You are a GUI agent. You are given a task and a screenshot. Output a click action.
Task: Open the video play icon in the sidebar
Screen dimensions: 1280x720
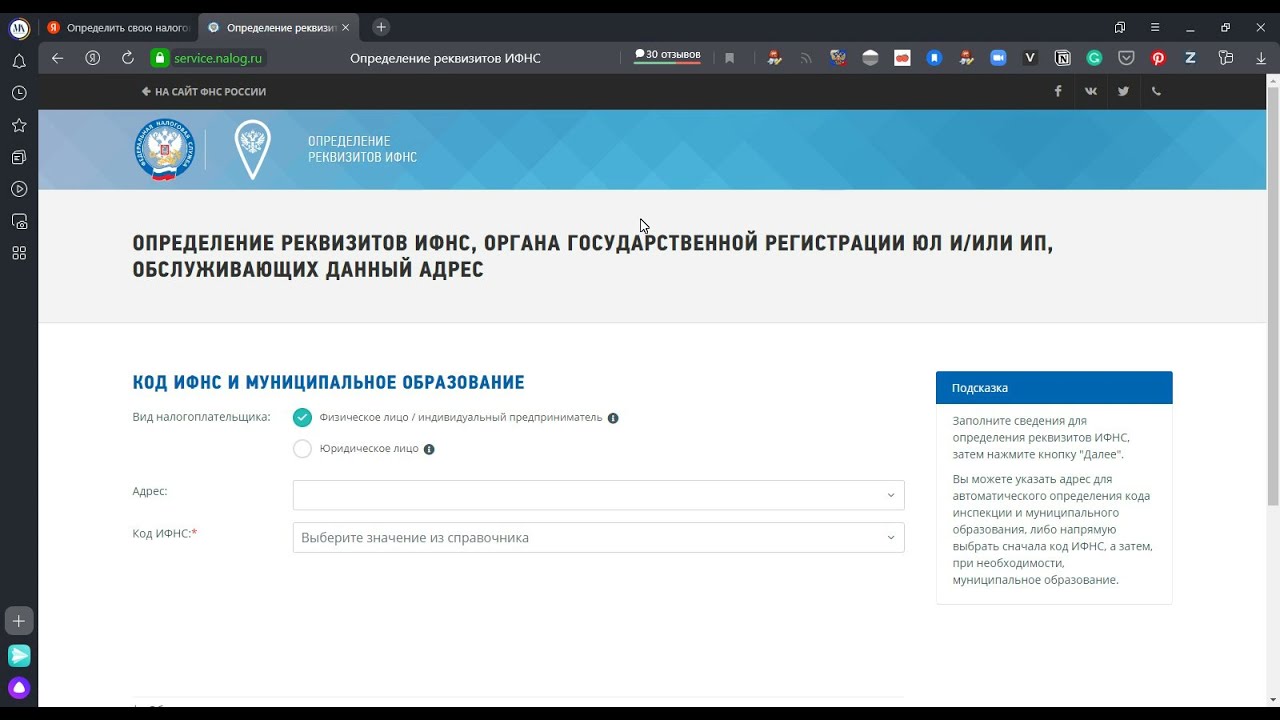[19, 189]
